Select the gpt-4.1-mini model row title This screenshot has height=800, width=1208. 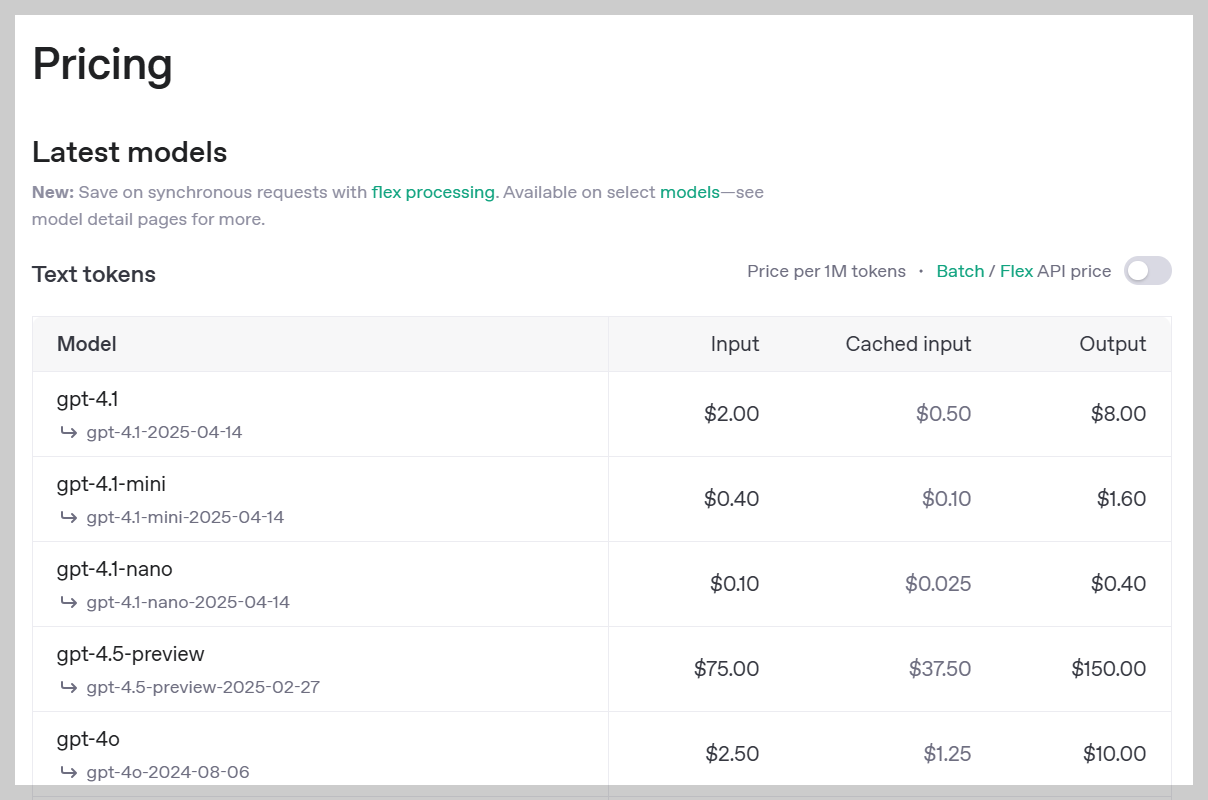pyautogui.click(x=111, y=484)
